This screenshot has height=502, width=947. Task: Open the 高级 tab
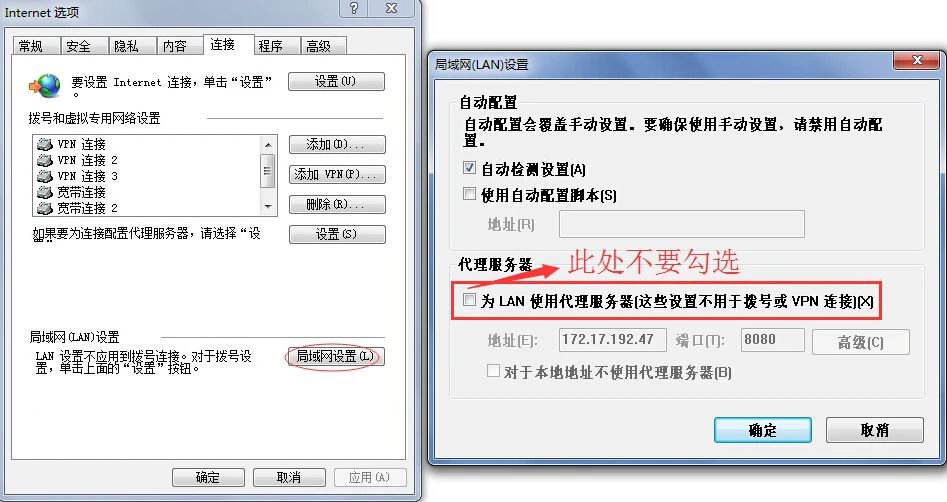[318, 46]
